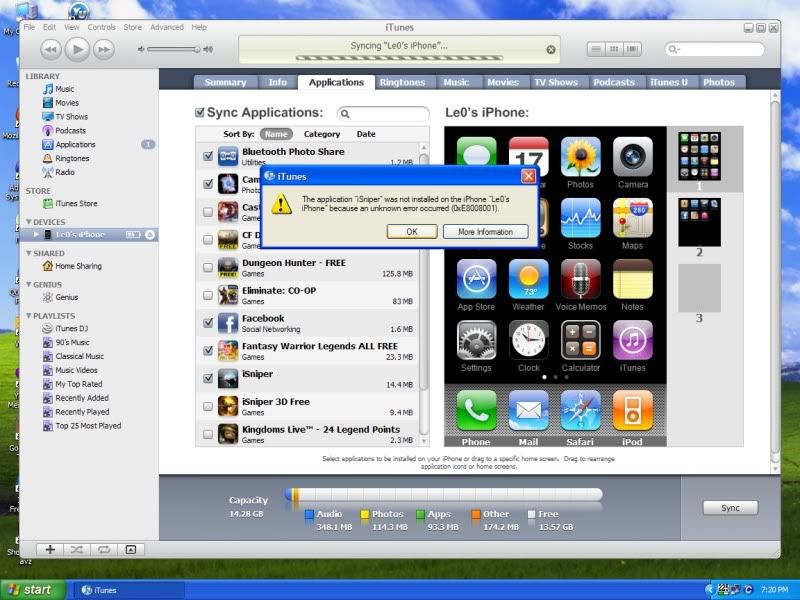The width and height of the screenshot is (800, 600).
Task: Switch to the Ringtones tab
Action: 402,82
